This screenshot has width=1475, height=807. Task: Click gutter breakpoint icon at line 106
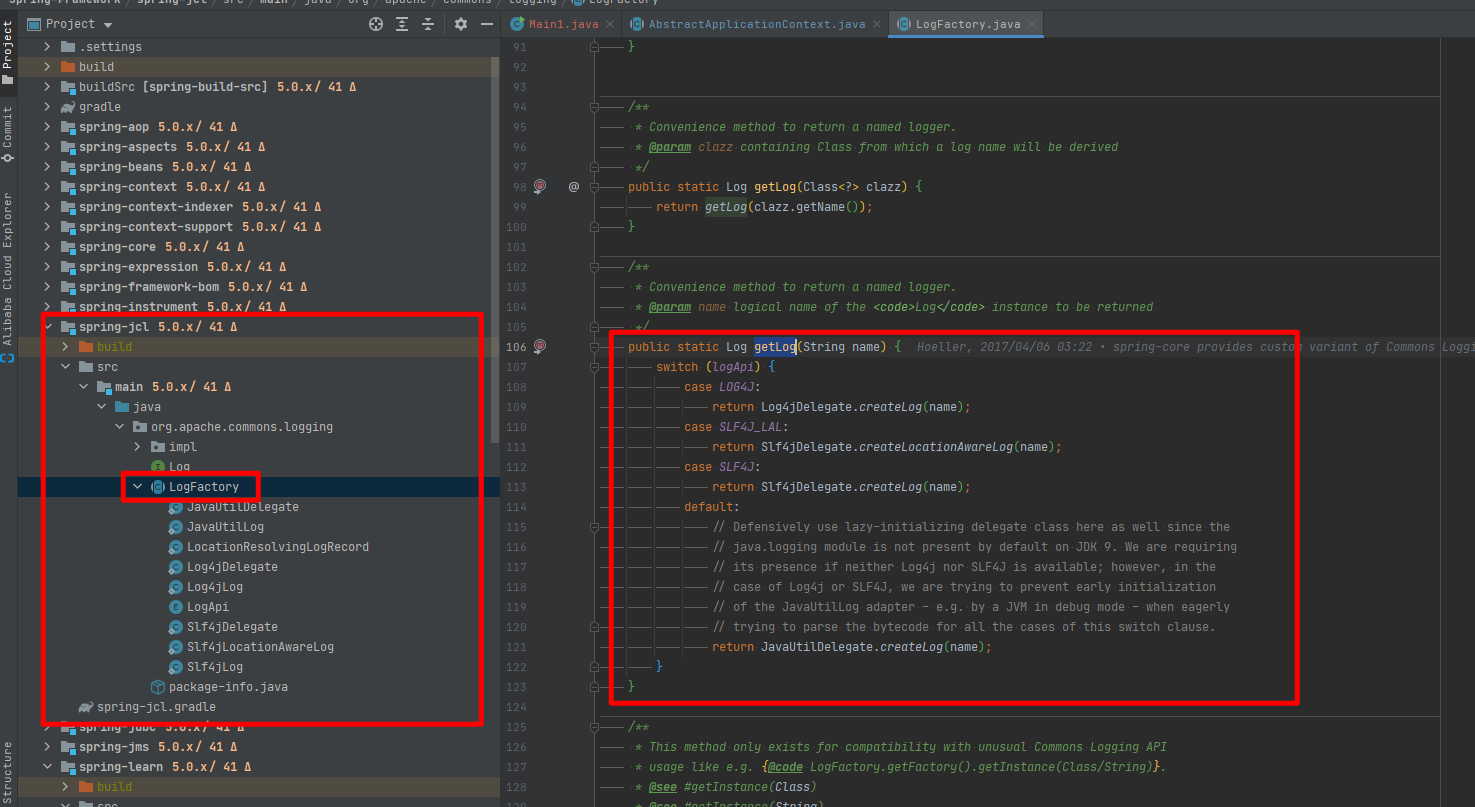(540, 346)
